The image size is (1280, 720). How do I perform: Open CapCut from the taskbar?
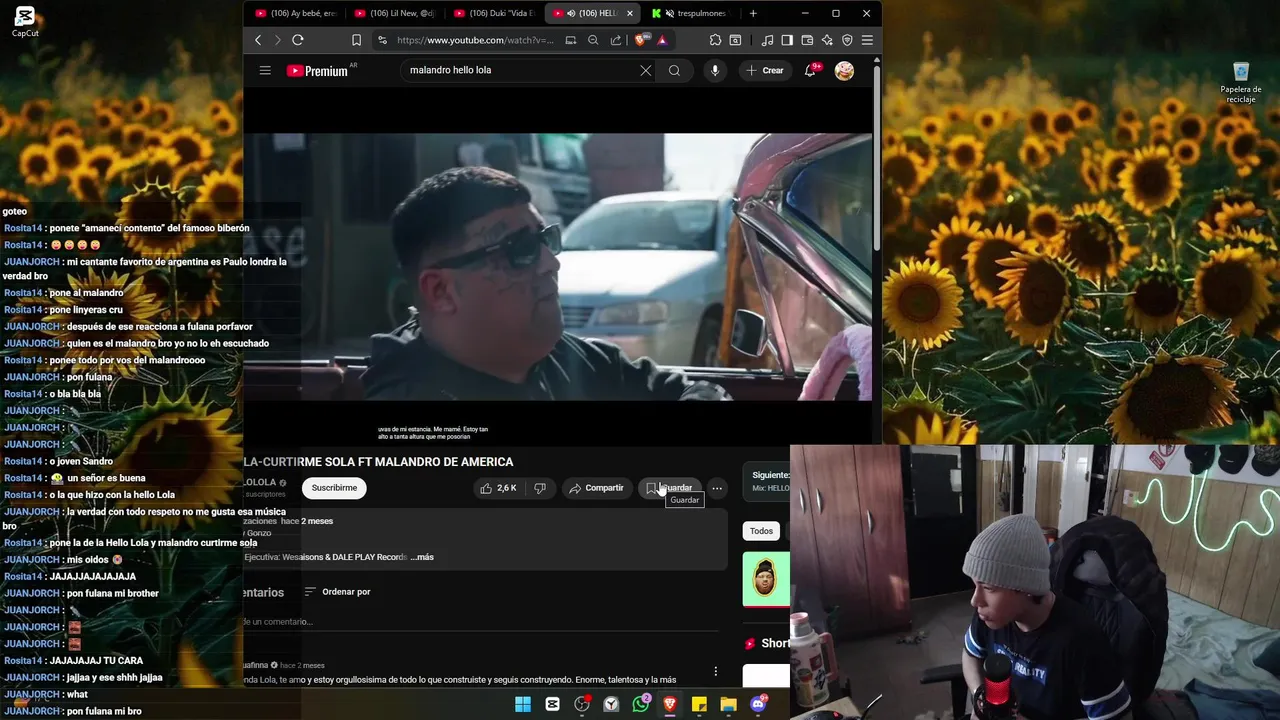[552, 704]
